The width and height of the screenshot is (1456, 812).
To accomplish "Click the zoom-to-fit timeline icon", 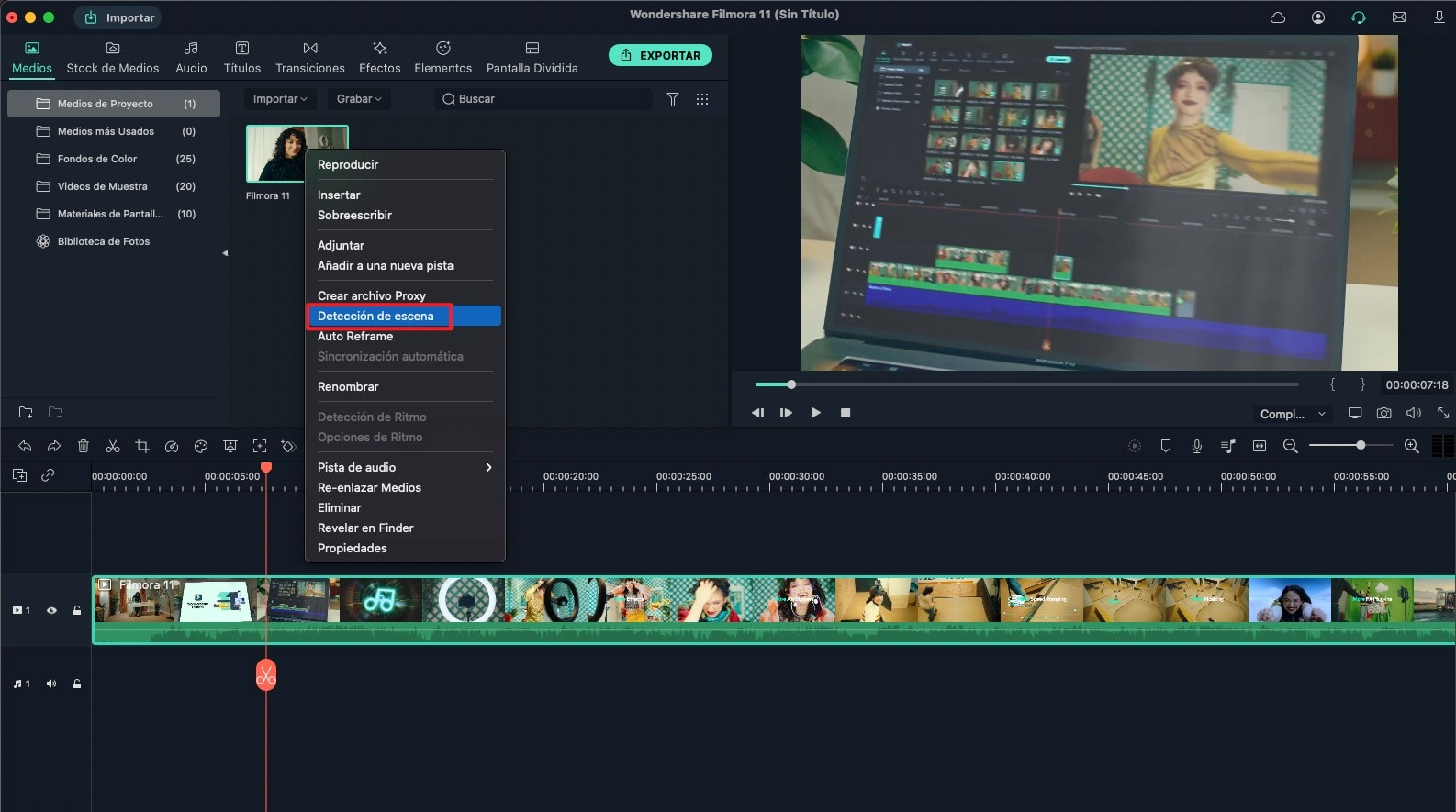I will [x=1260, y=446].
